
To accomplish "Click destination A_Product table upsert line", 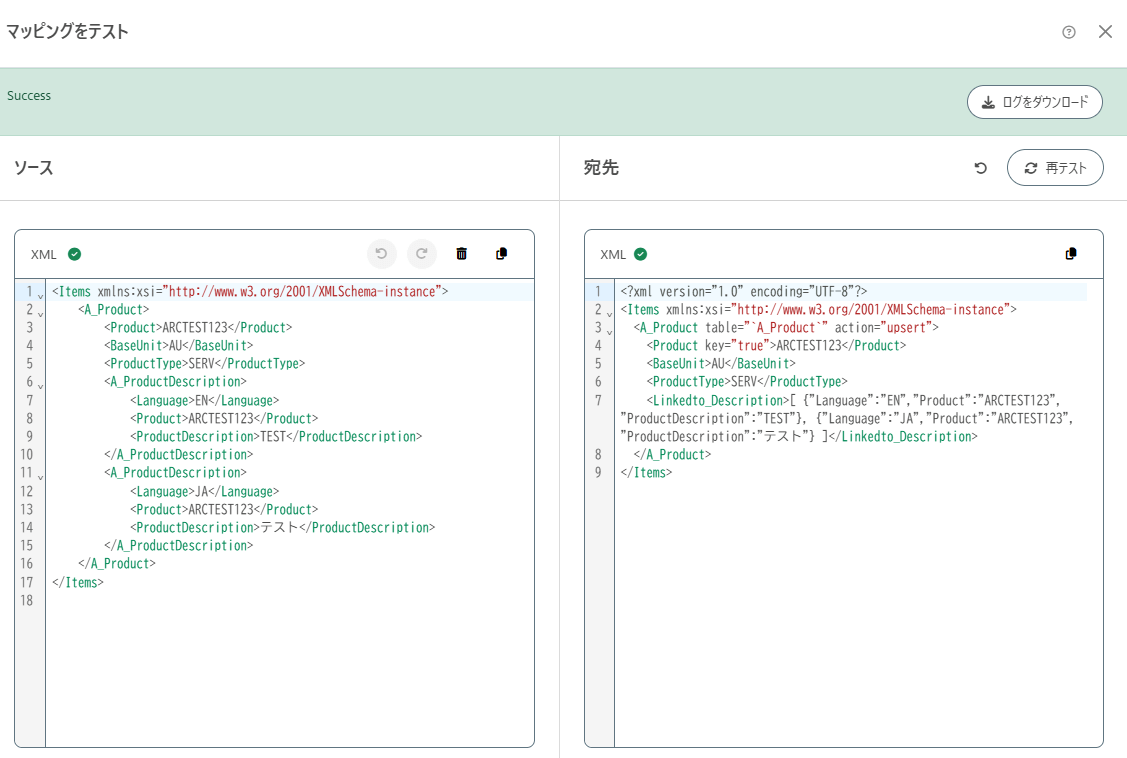I will [786, 328].
